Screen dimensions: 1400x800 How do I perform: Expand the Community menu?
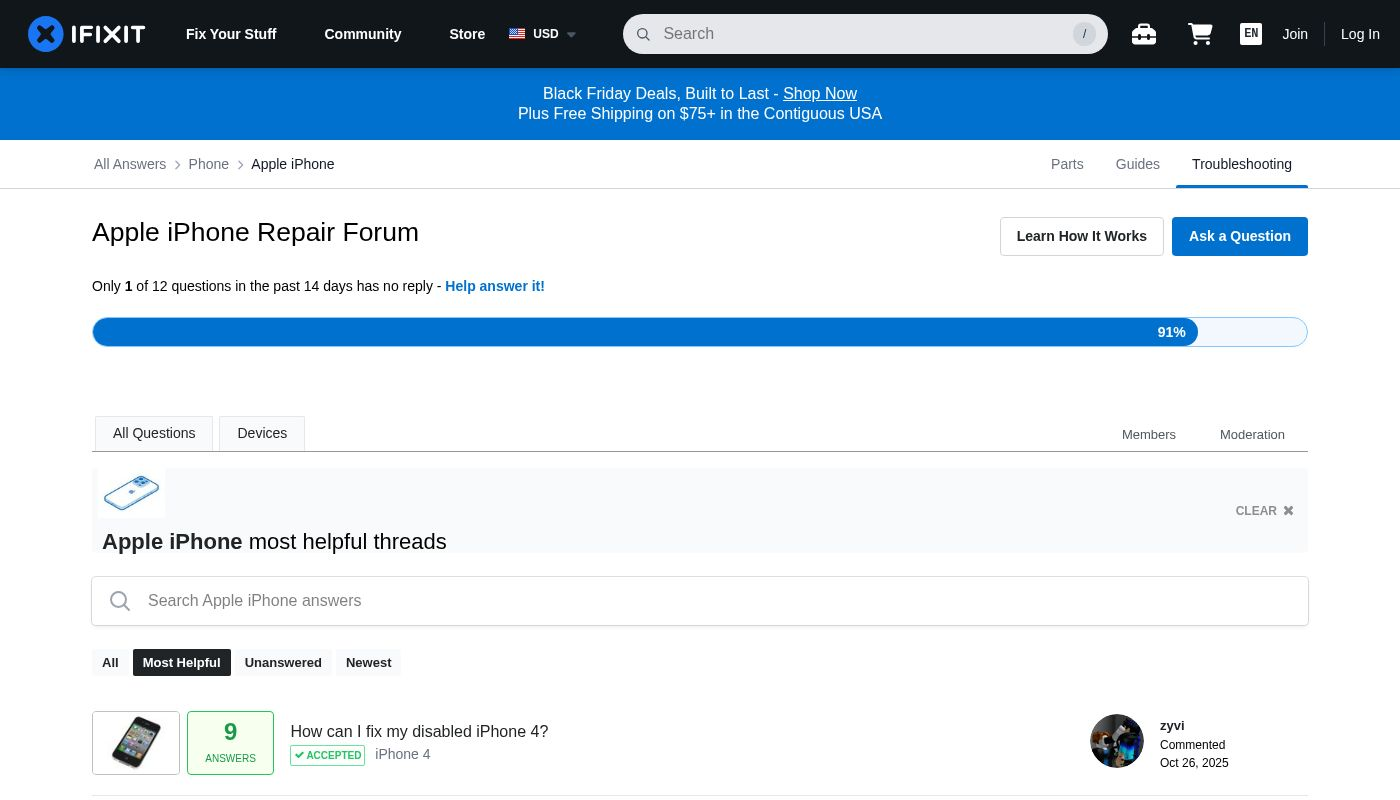(x=362, y=34)
